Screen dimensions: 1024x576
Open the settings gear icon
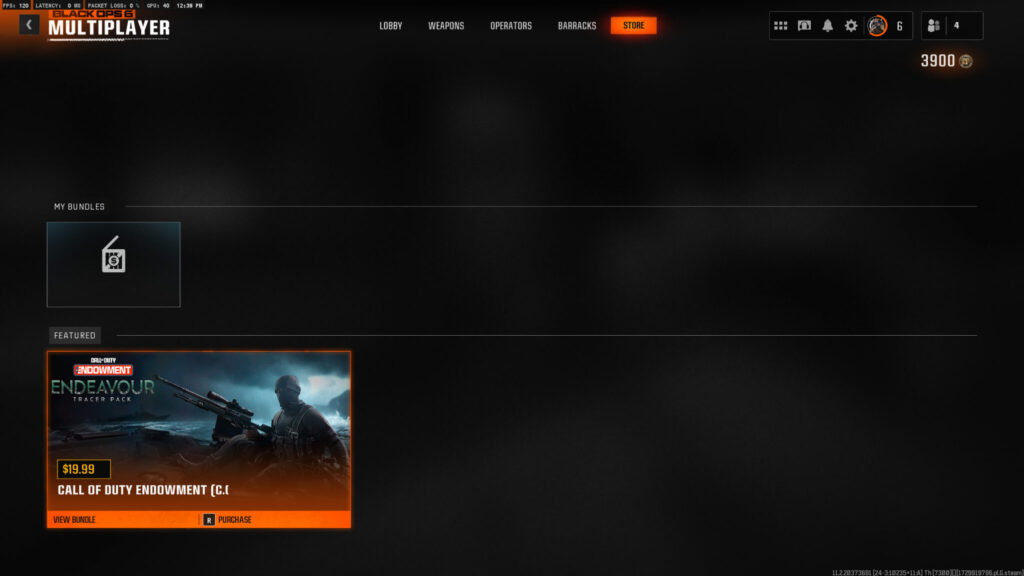pos(851,26)
